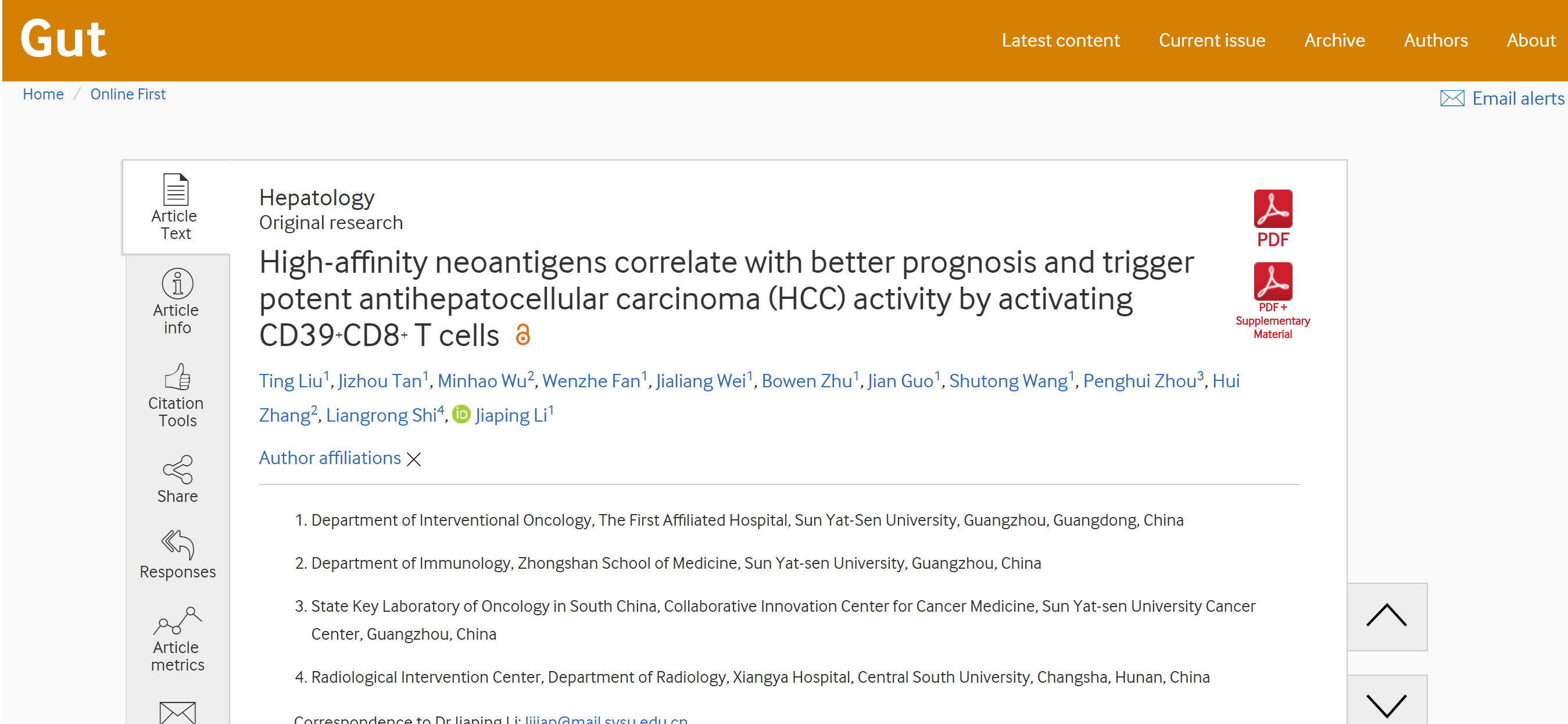Click the email envelope icon in sidebar
1568x724 pixels.
coord(177,712)
